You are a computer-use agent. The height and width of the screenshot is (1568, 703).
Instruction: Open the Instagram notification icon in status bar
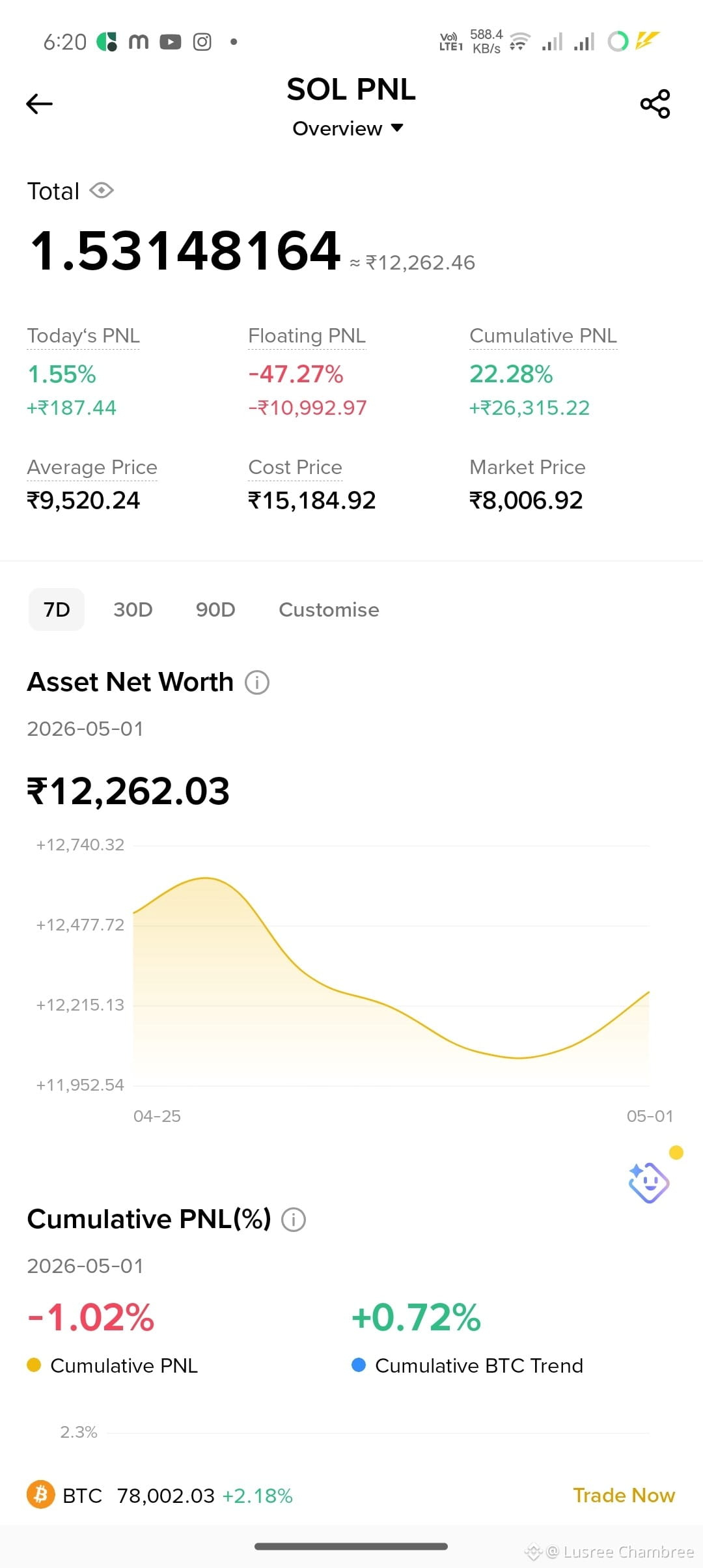point(202,42)
